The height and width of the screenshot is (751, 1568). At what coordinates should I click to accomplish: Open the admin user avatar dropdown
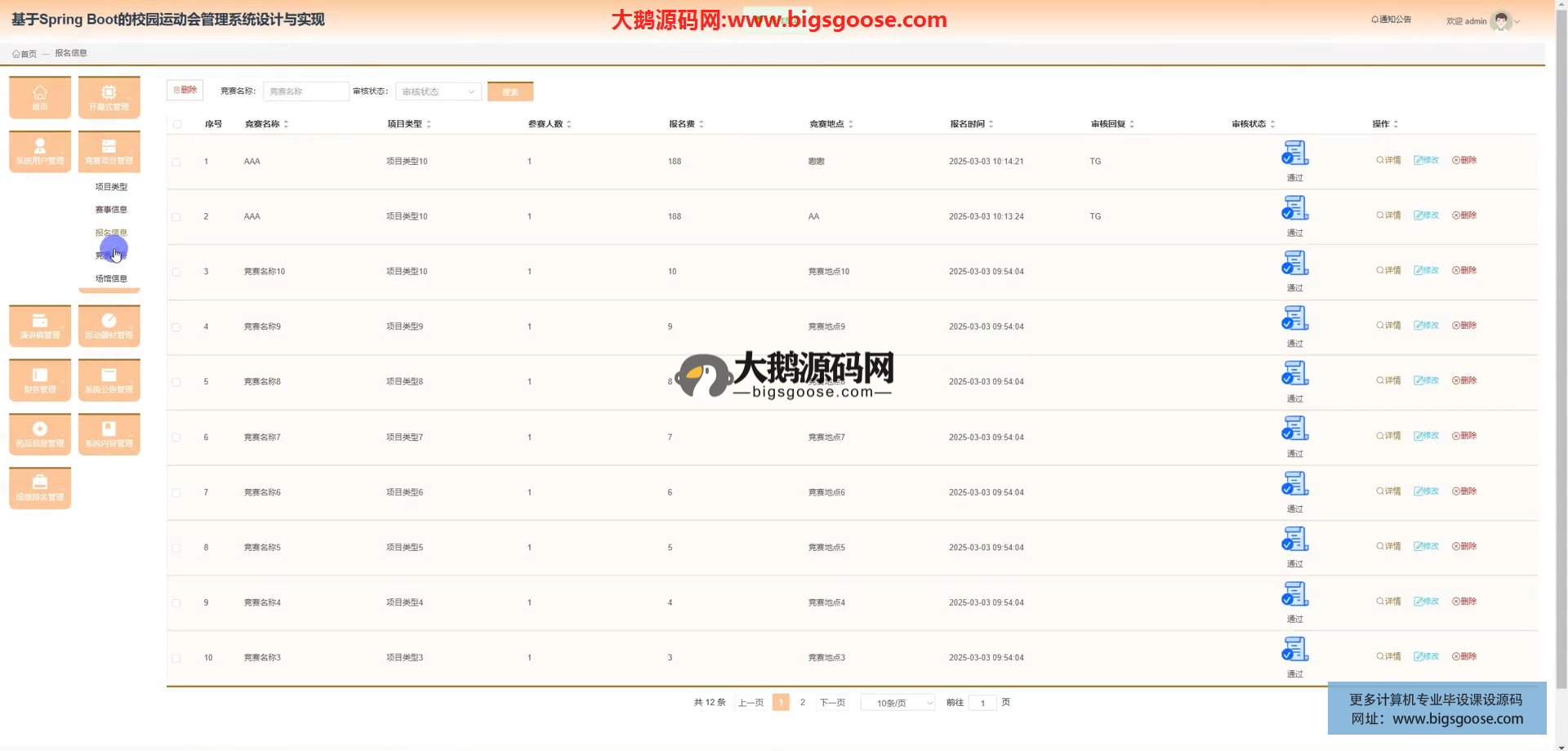pos(1501,21)
